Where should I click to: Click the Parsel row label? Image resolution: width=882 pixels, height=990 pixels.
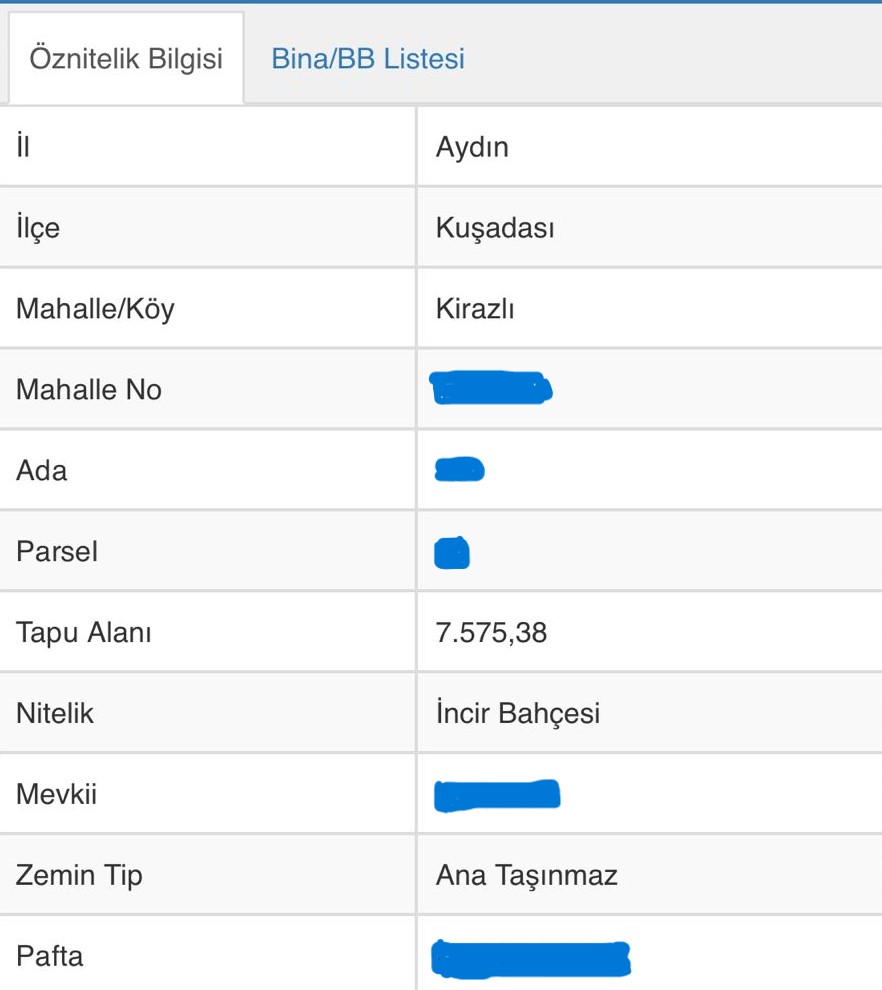(x=57, y=551)
